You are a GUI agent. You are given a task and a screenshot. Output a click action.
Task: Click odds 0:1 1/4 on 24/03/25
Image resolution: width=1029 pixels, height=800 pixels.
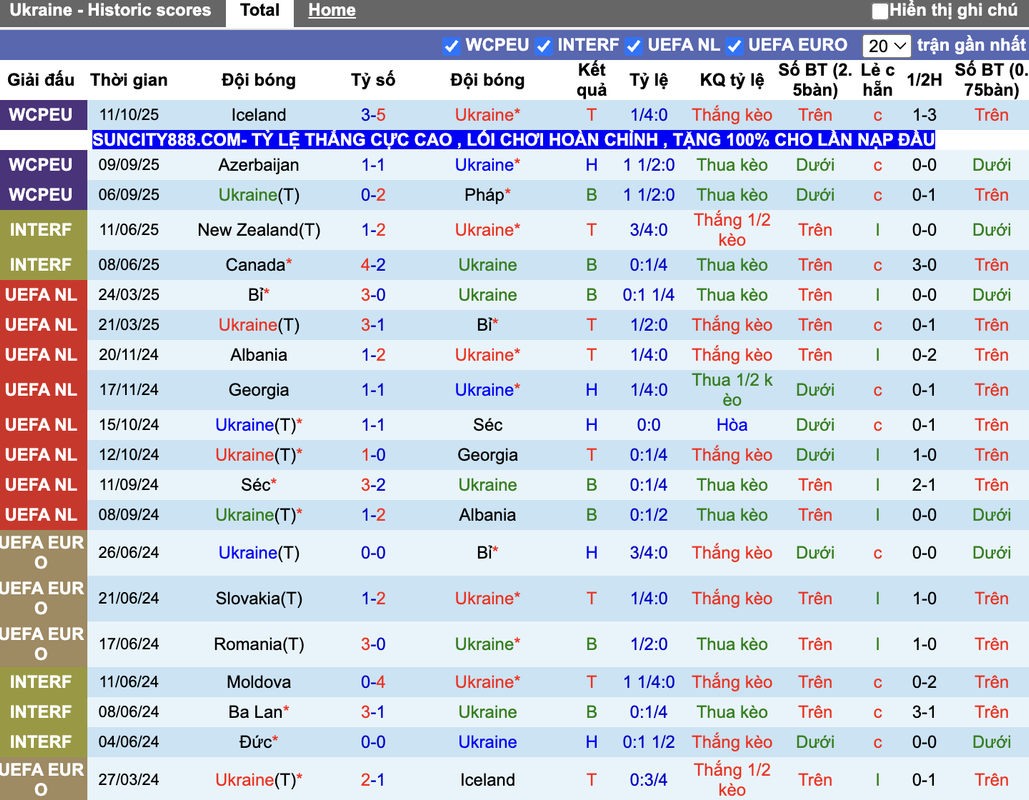tap(648, 295)
